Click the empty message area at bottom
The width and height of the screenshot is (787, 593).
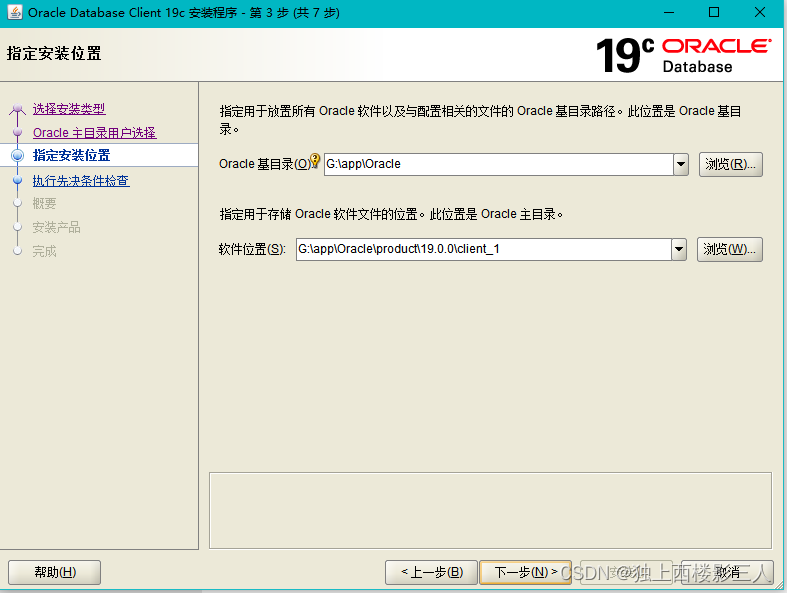pos(490,511)
